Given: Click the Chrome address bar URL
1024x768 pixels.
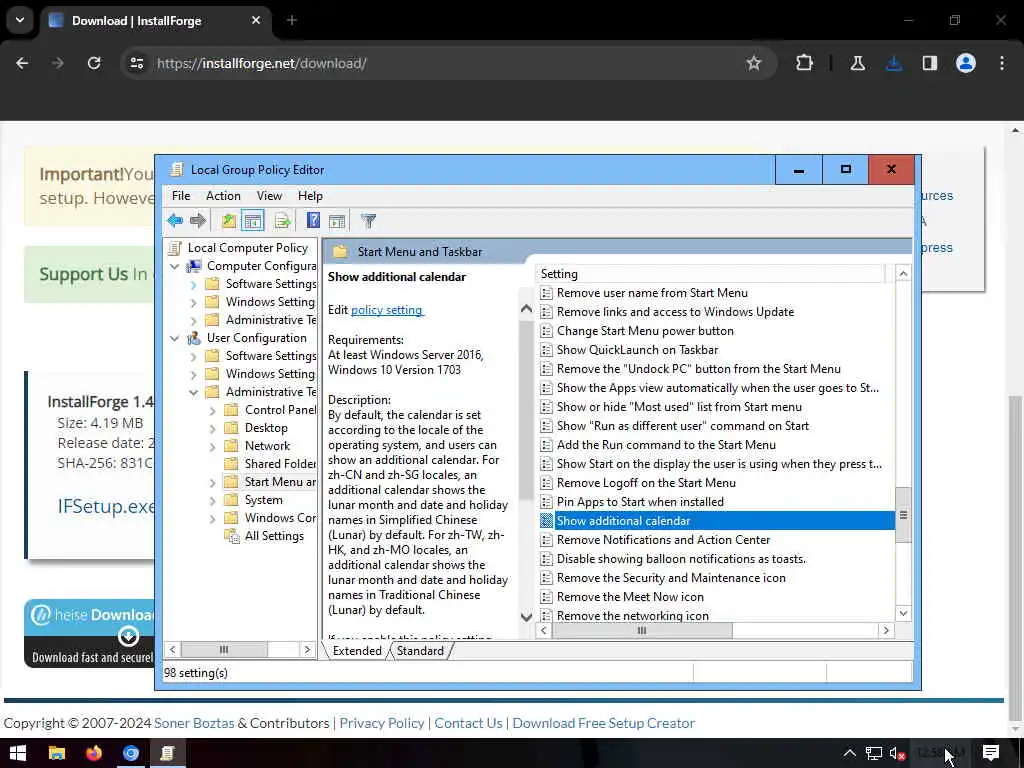Looking at the screenshot, I should point(262,63).
